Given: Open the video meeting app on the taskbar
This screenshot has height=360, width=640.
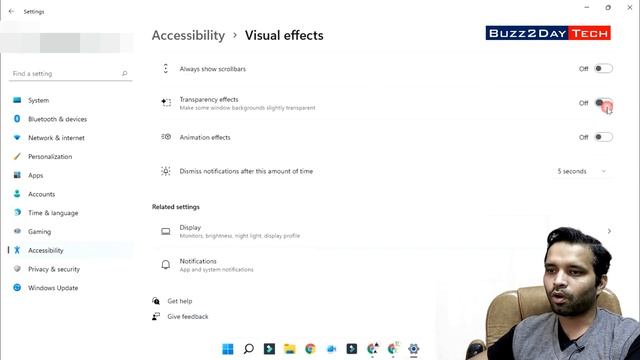Looking at the screenshot, I should point(331,349).
